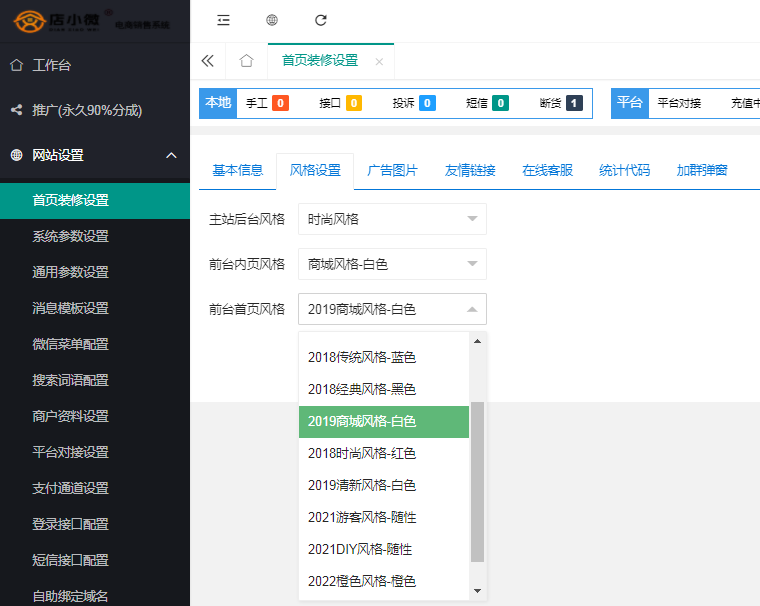Screen dimensions: 760x606
Task: Click the scroll down arrow in dropdown list
Action: pyautogui.click(x=477, y=591)
